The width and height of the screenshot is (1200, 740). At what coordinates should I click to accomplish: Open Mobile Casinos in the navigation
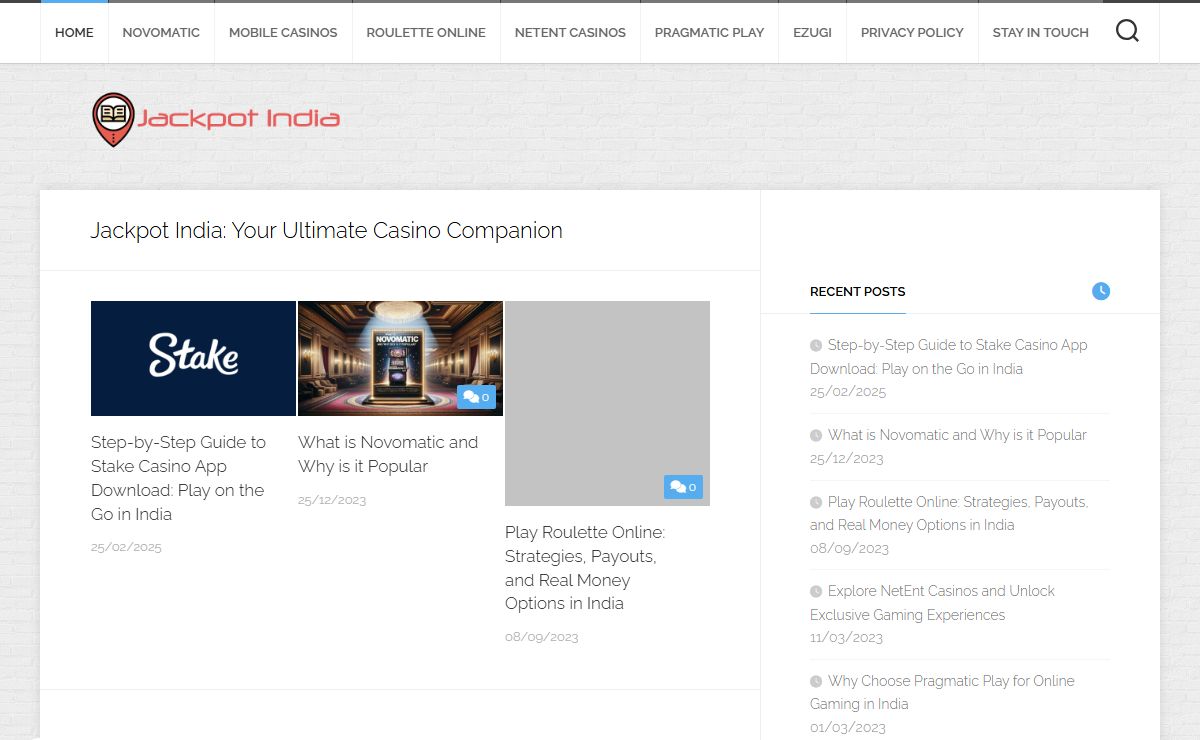click(x=283, y=32)
